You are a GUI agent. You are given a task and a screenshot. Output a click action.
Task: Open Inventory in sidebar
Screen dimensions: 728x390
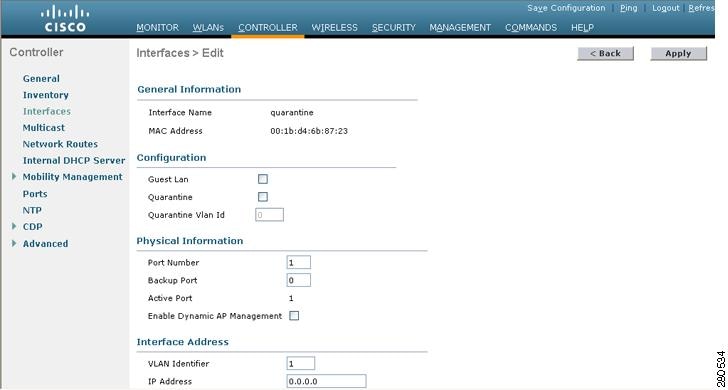[x=46, y=95]
